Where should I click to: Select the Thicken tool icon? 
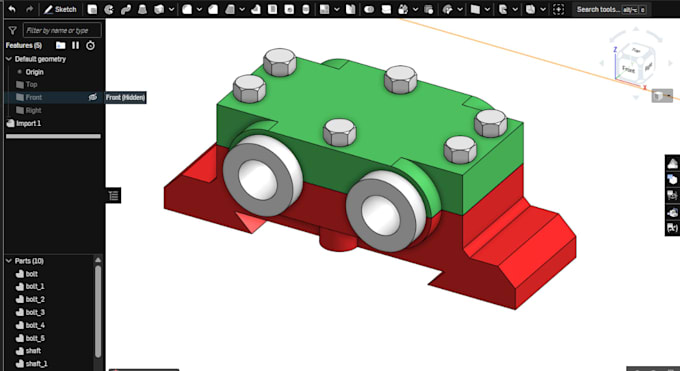coord(159,9)
